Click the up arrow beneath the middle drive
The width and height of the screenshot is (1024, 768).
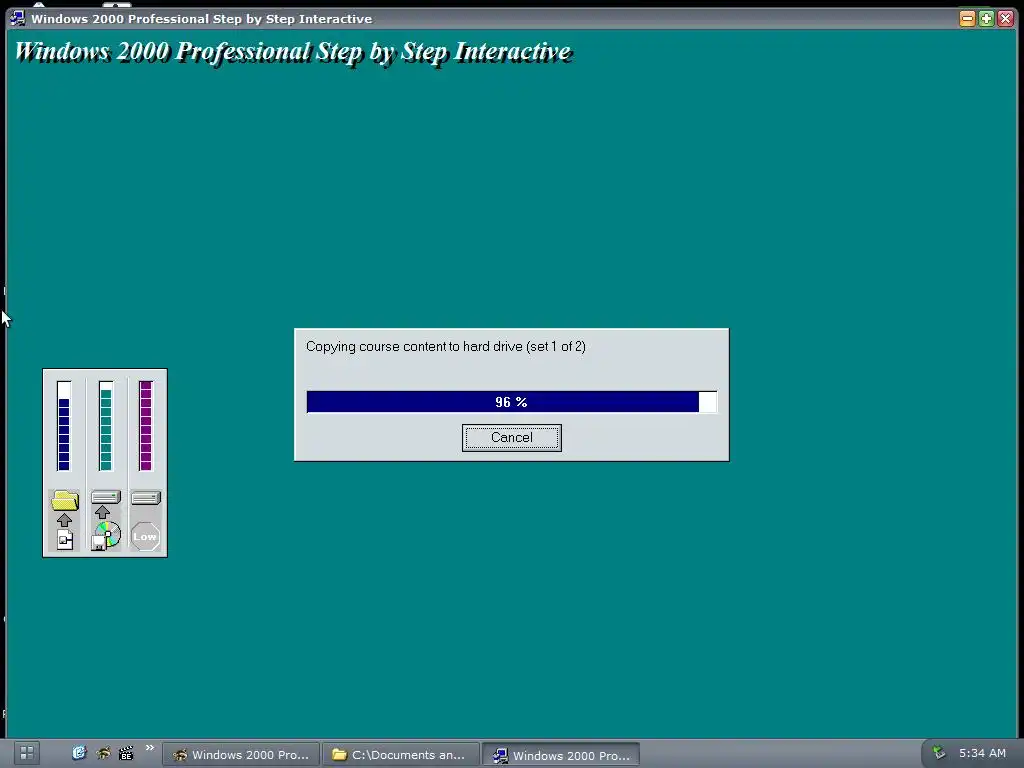pos(103,512)
